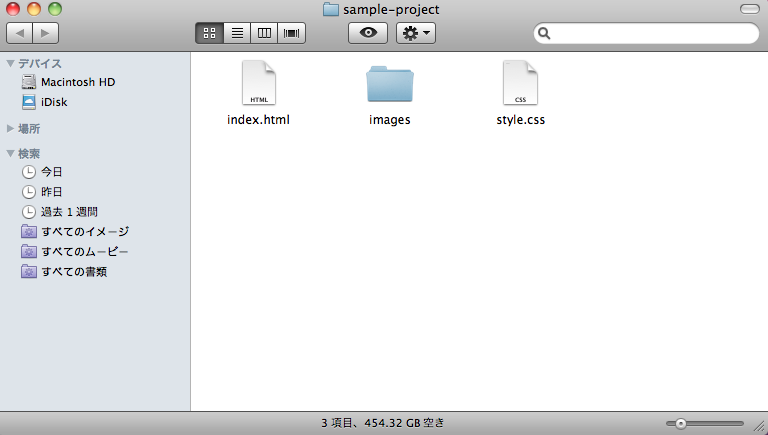Select the images folder icon
Viewport: 768px width, 435px height.
390,84
